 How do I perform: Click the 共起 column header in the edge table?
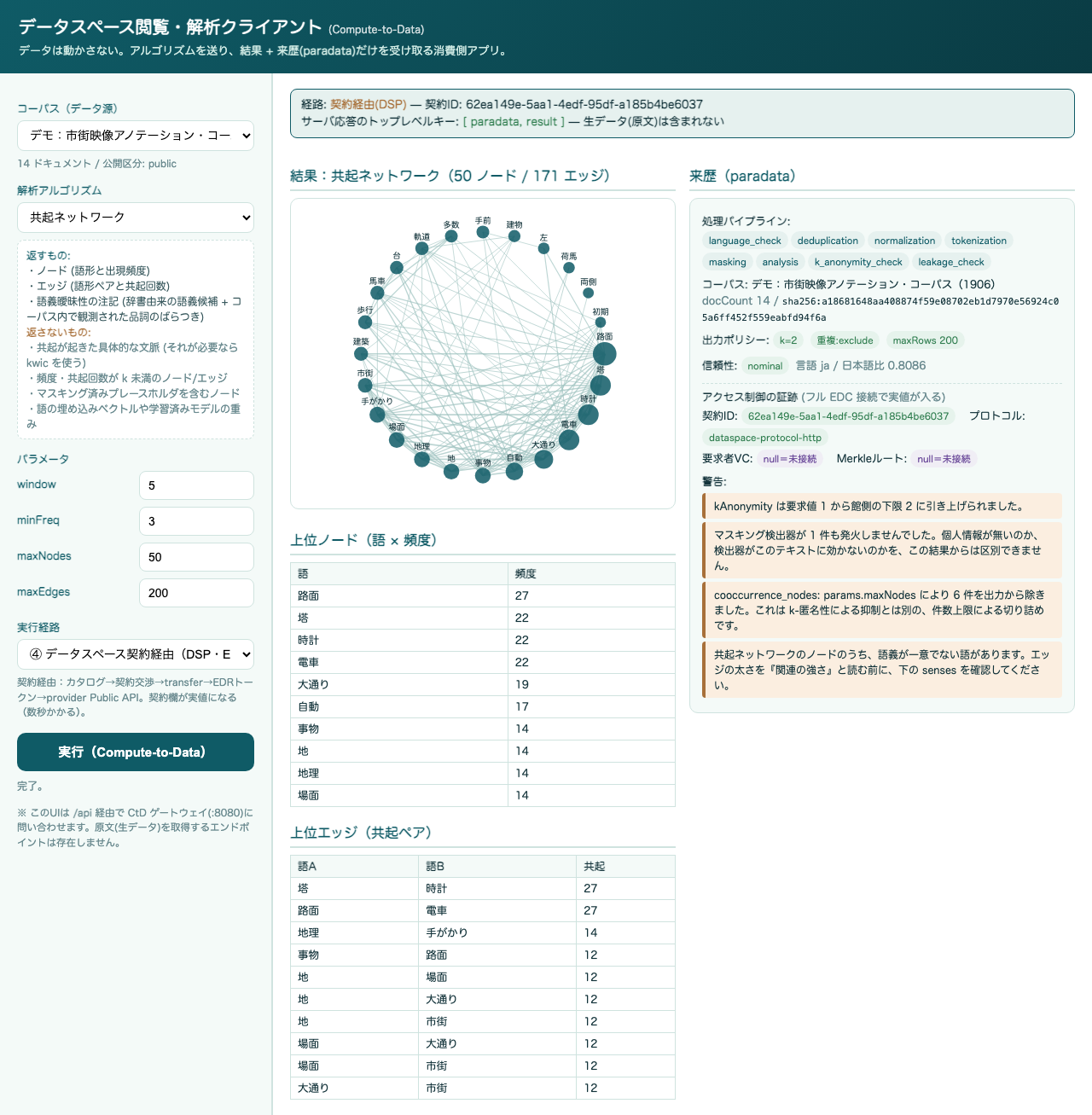[x=625, y=866]
